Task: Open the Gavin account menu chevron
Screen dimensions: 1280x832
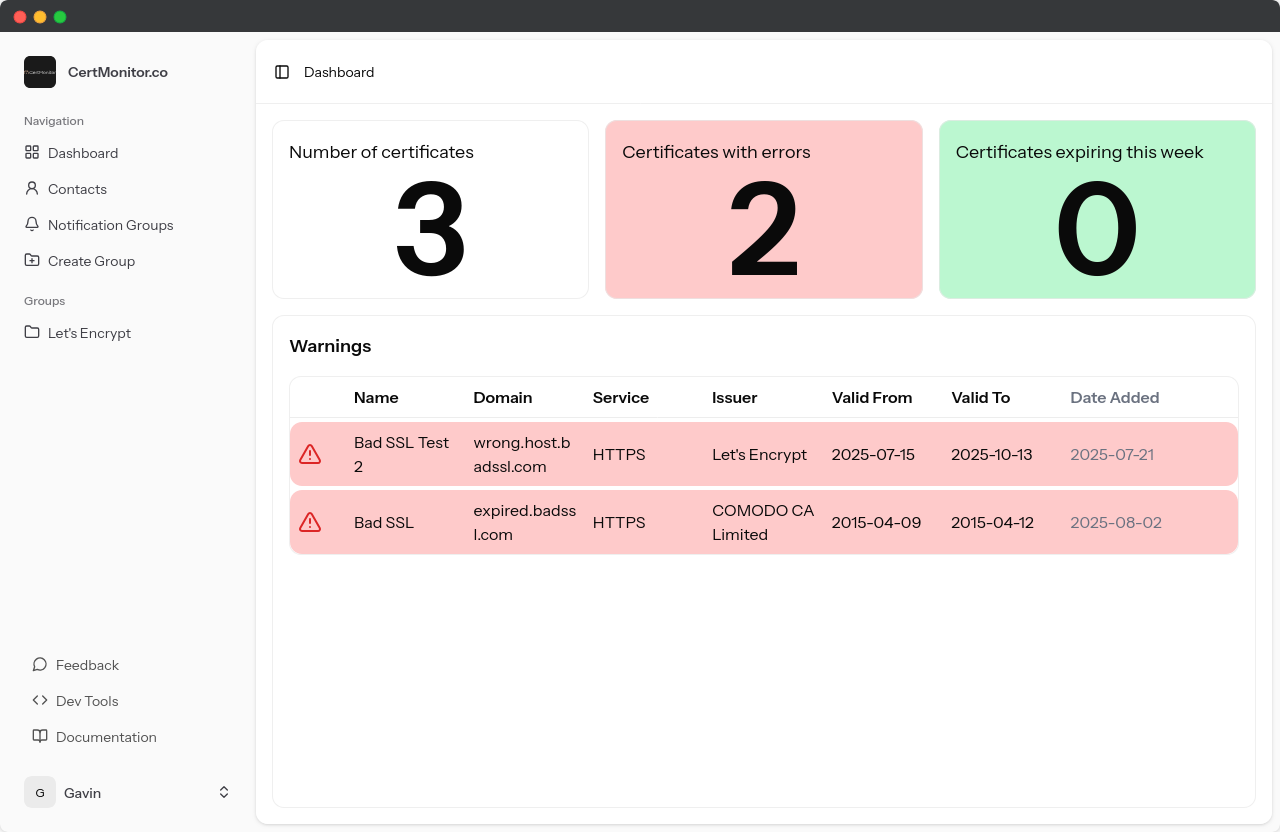Action: click(224, 791)
